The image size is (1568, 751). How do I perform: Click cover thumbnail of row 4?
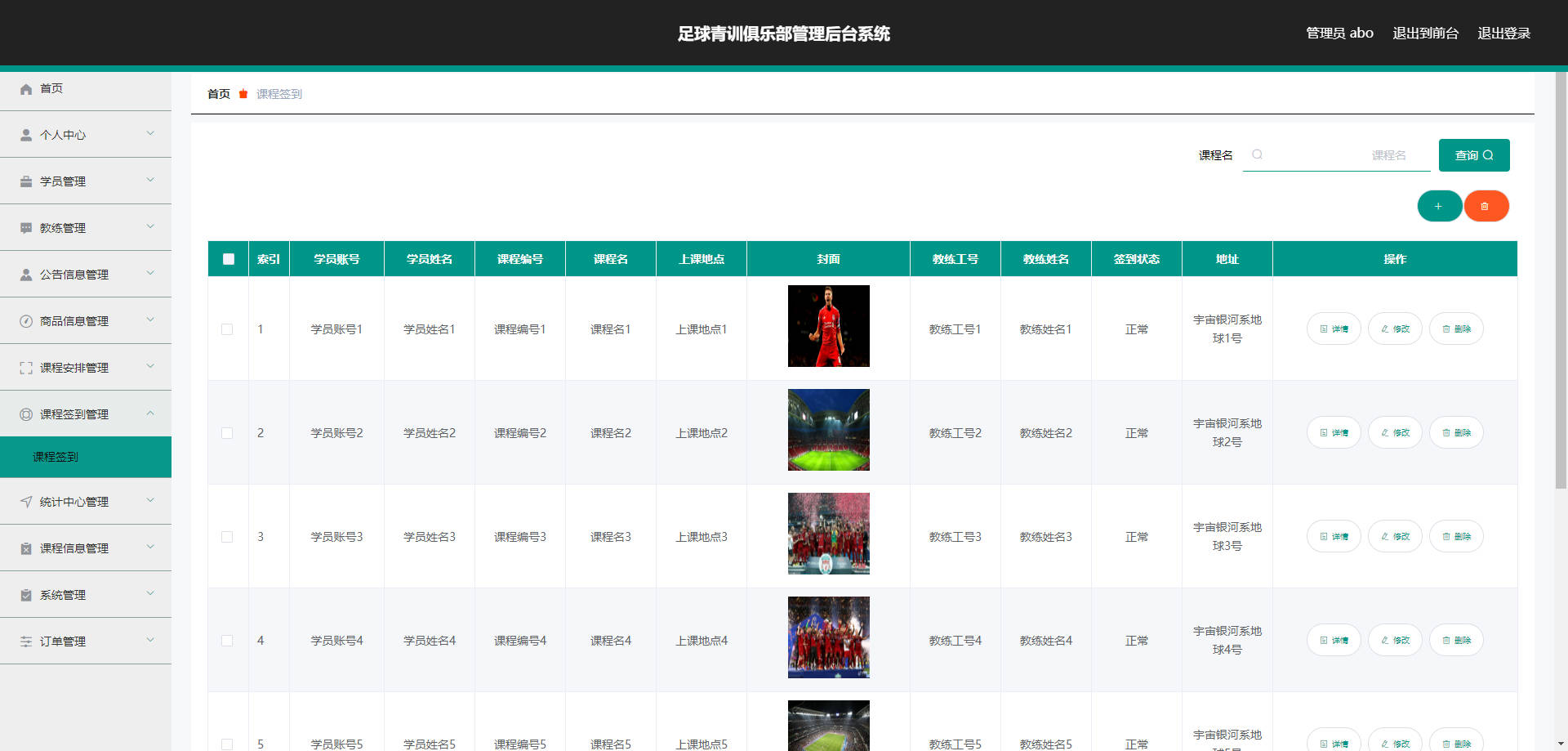click(x=828, y=637)
